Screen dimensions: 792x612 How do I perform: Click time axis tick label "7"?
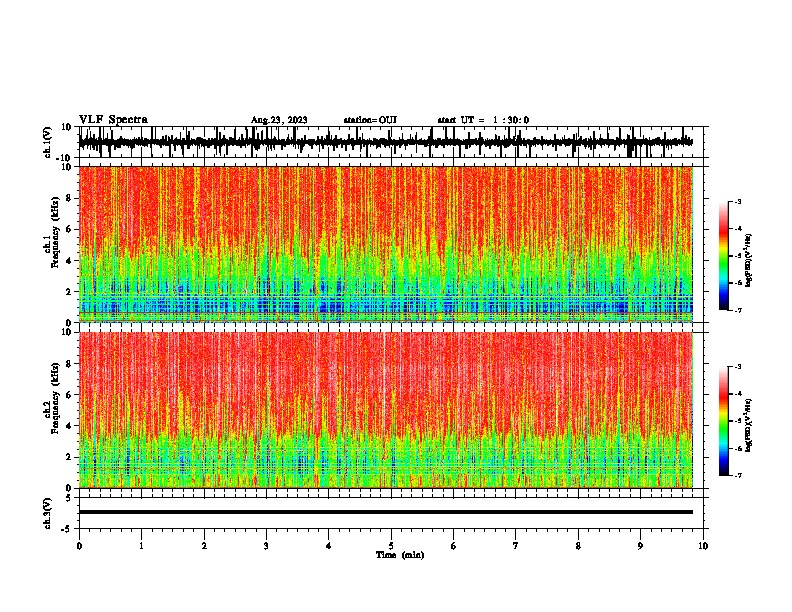pos(516,546)
